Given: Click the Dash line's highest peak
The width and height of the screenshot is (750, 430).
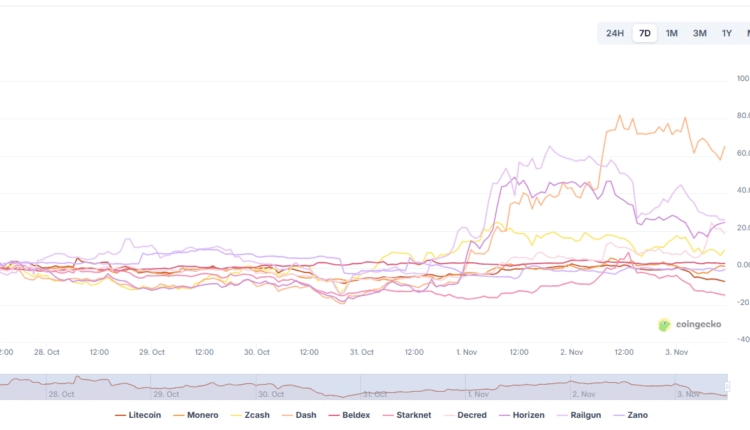Looking at the screenshot, I should click(620, 116).
